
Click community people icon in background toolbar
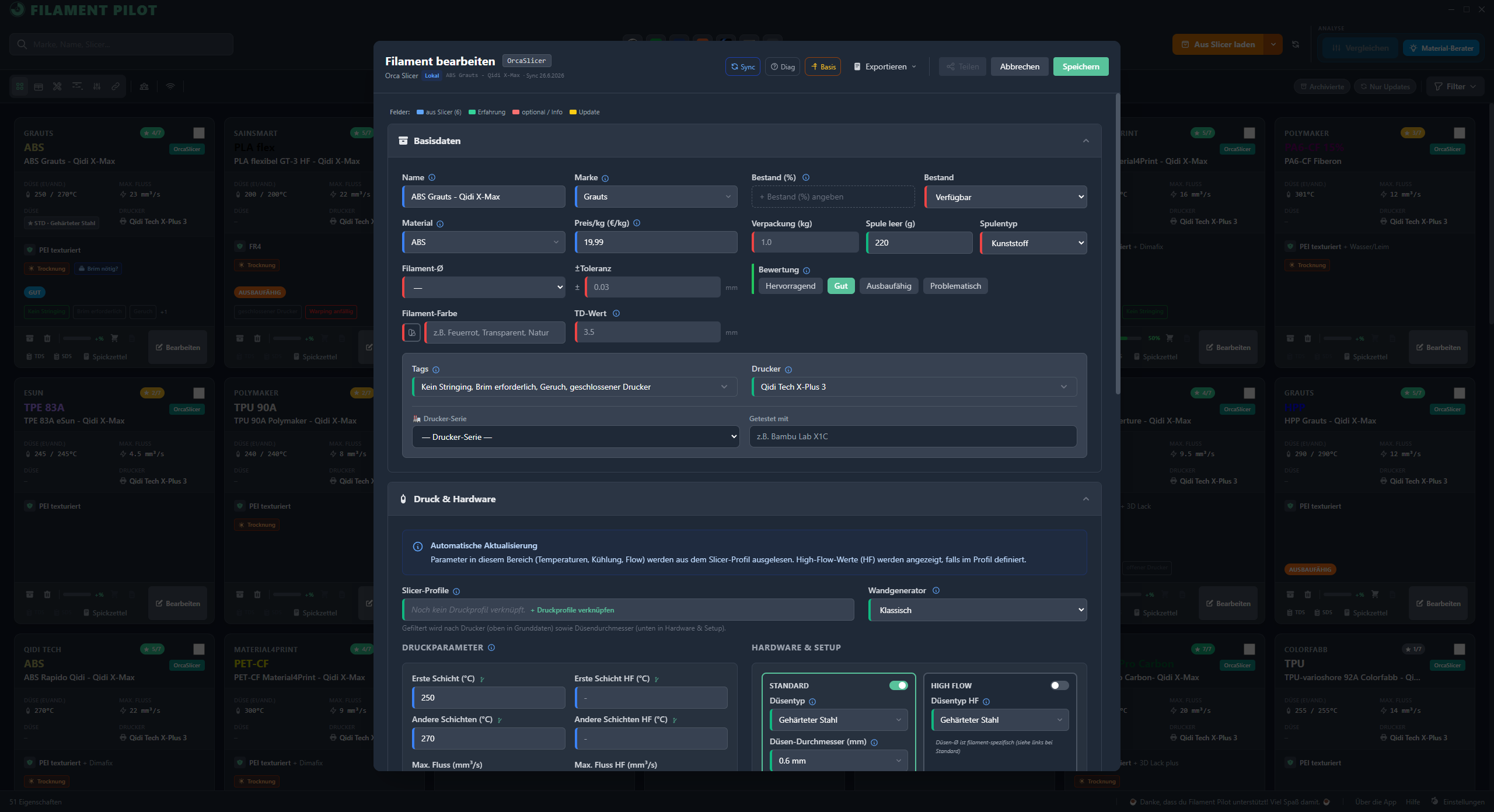144,86
